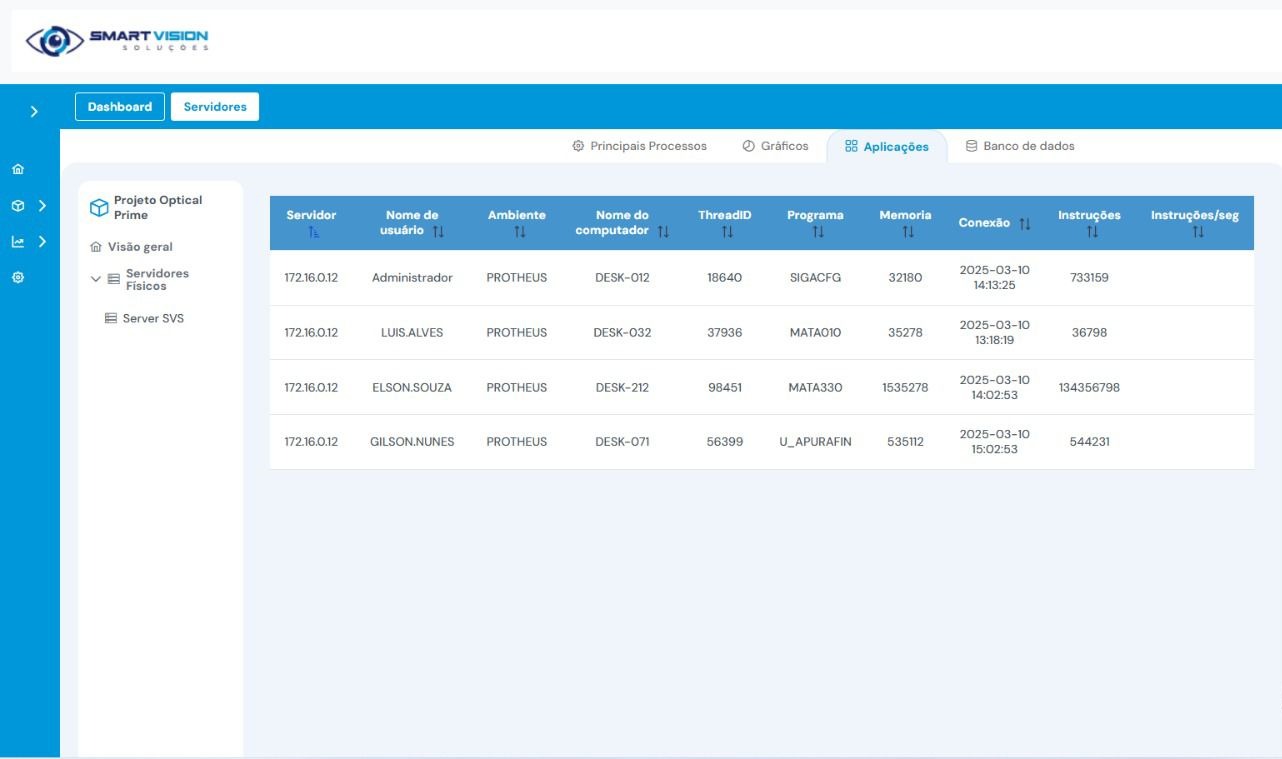The height and width of the screenshot is (759, 1282).
Task: Switch to the Principais Processos tab
Action: tap(640, 146)
